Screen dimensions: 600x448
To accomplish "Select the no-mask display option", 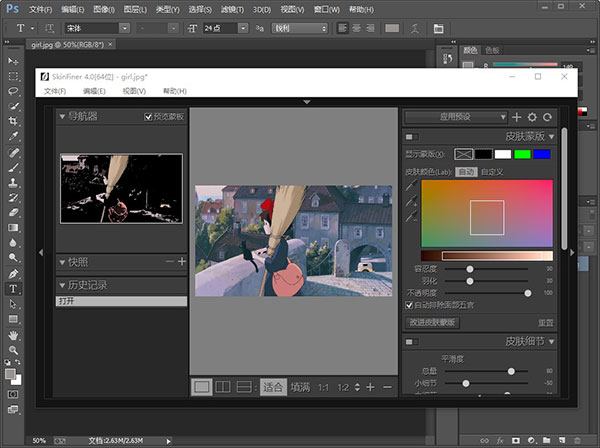I will (463, 154).
